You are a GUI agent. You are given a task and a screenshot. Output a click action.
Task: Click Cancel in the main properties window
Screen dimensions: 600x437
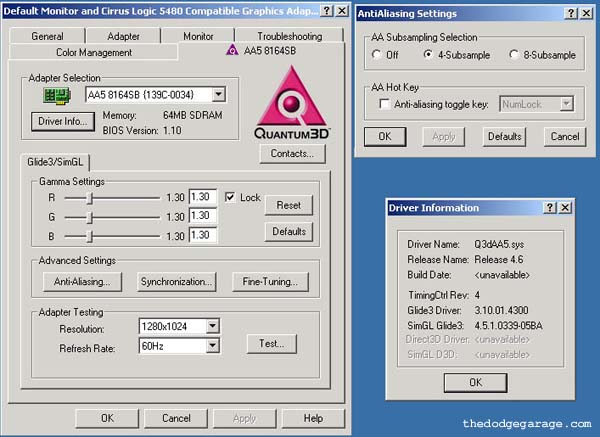pyautogui.click(x=176, y=418)
